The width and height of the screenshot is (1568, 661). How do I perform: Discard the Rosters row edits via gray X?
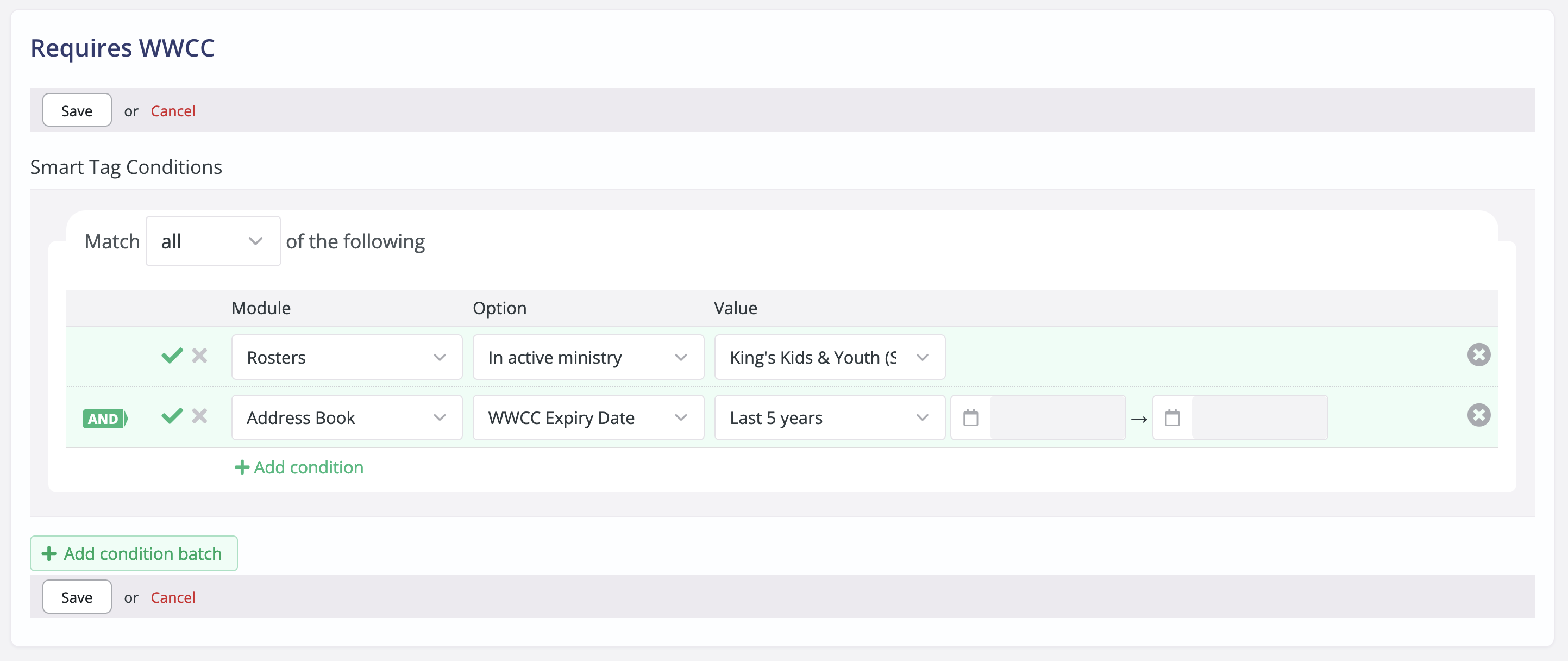[199, 356]
